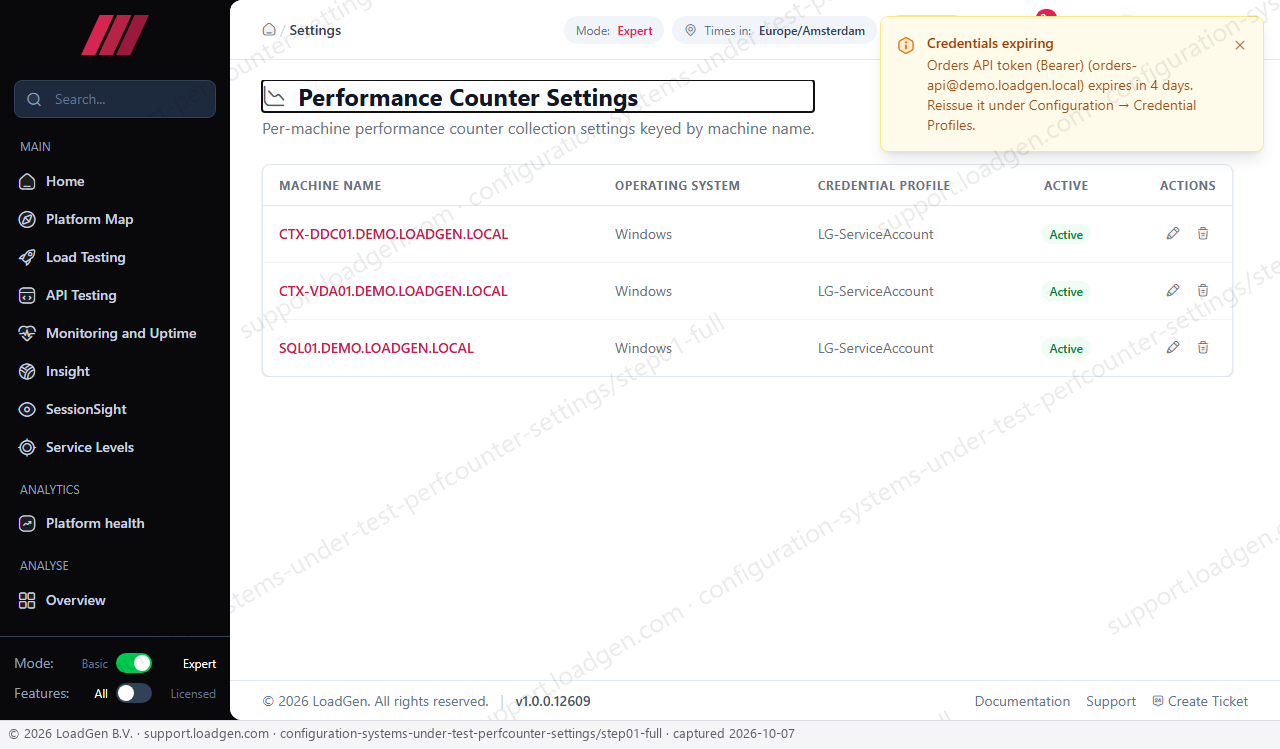This screenshot has width=1280, height=749.
Task: Click the Platform Map compass icon
Action: [27, 219]
